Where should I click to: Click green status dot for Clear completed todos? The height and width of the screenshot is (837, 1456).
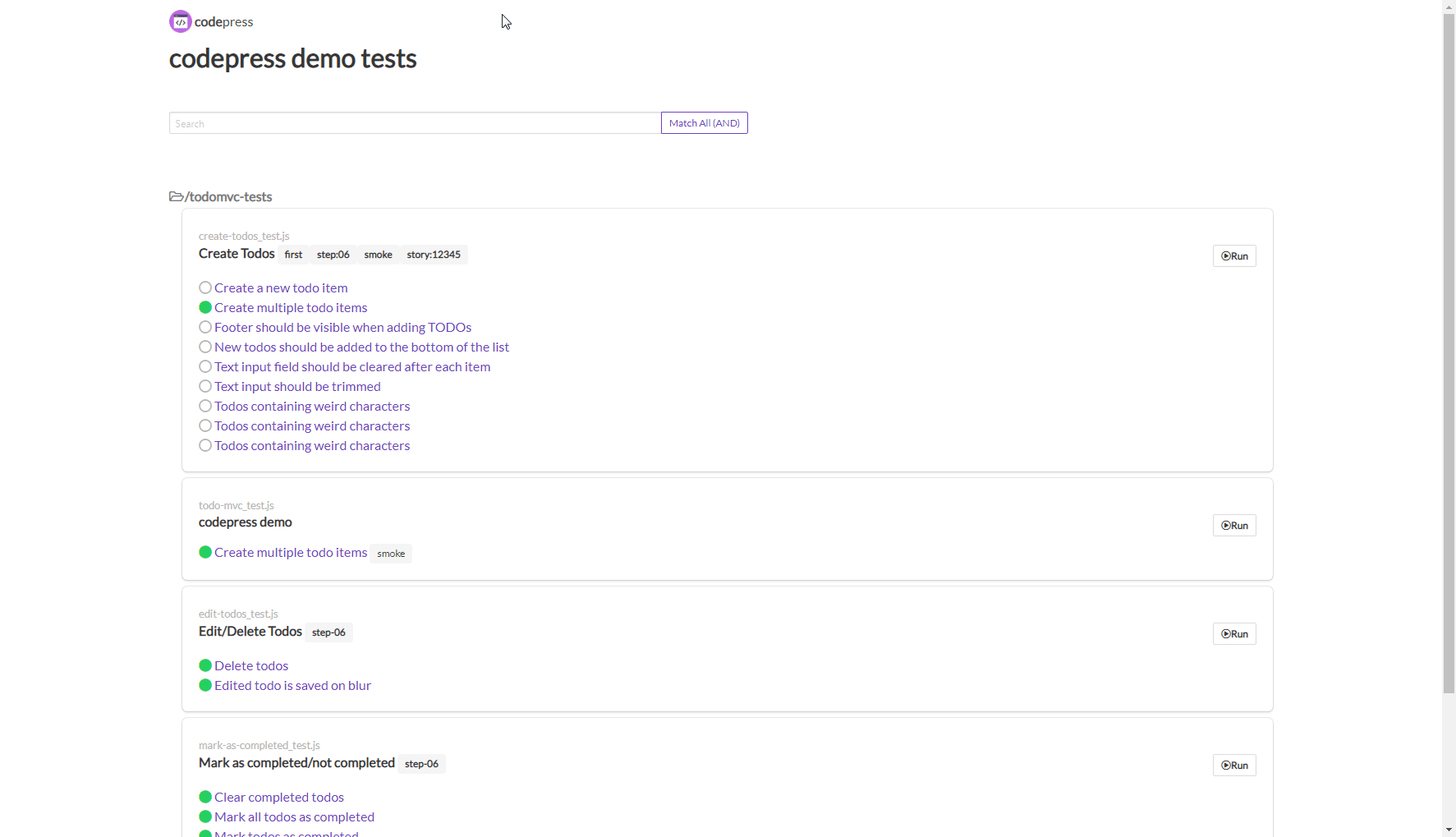click(x=205, y=797)
